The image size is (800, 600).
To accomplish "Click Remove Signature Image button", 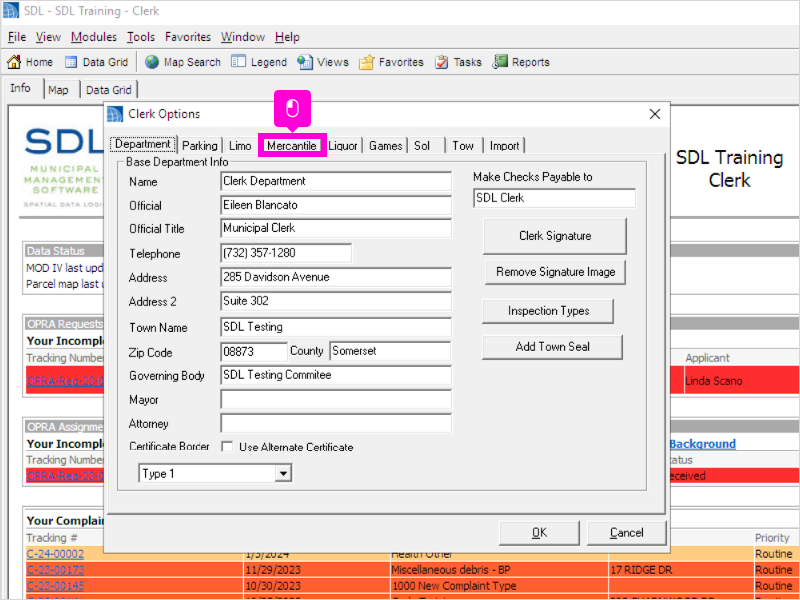I will pos(555,272).
